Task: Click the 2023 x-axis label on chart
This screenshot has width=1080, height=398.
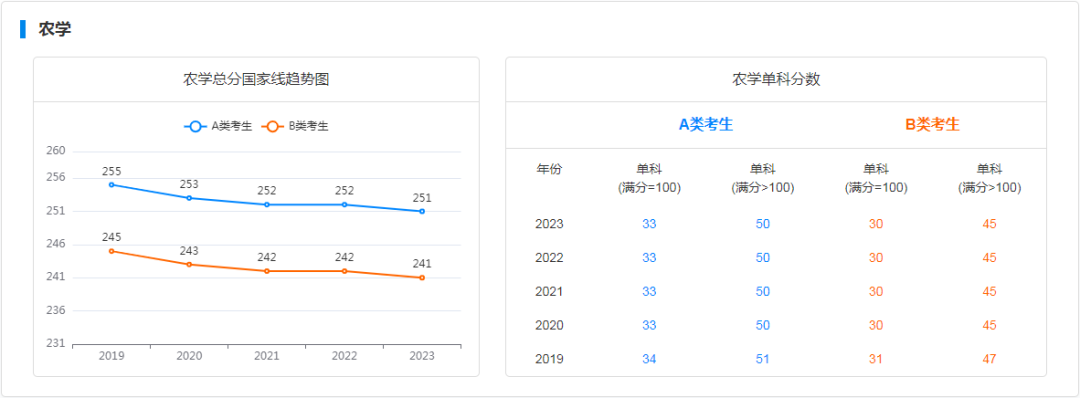Action: coord(422,356)
